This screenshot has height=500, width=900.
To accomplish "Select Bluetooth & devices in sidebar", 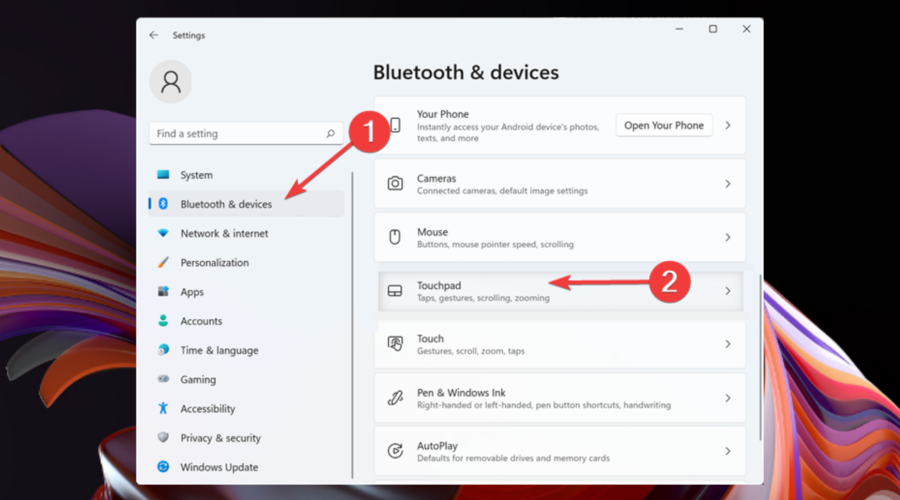I will [x=246, y=204].
